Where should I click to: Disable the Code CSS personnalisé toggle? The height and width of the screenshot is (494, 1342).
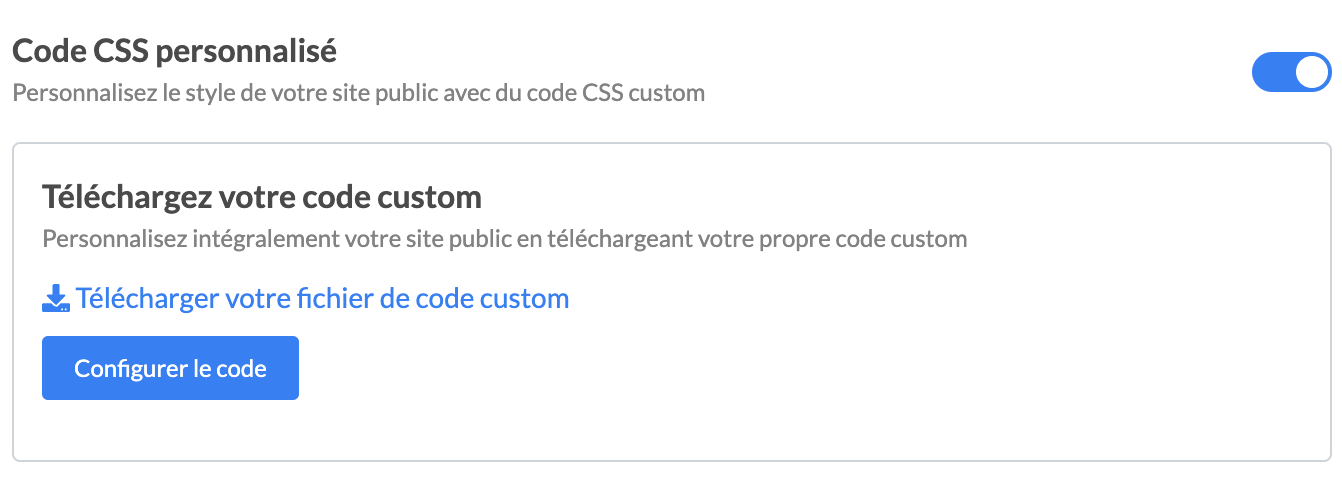(x=1291, y=72)
